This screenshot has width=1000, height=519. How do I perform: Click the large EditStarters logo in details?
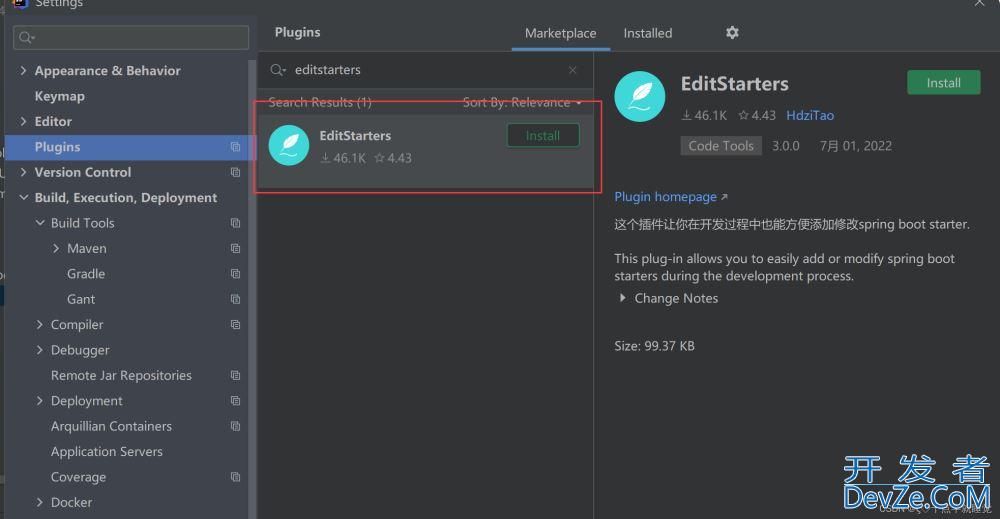tap(640, 96)
